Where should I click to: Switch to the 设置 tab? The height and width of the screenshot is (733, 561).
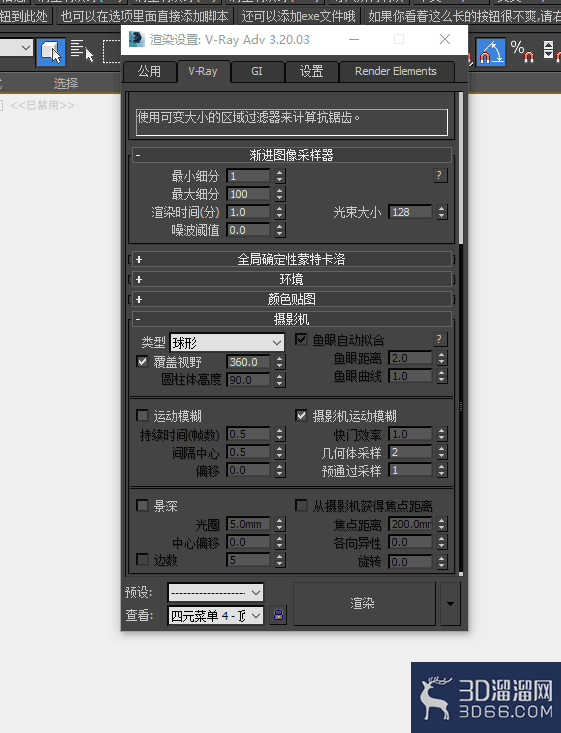tap(311, 72)
